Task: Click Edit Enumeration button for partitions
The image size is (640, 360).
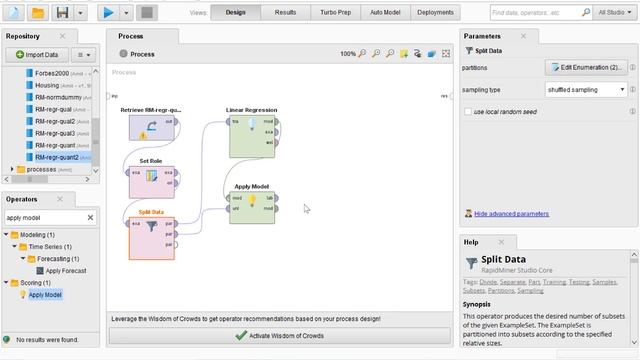Action: pyautogui.click(x=586, y=67)
